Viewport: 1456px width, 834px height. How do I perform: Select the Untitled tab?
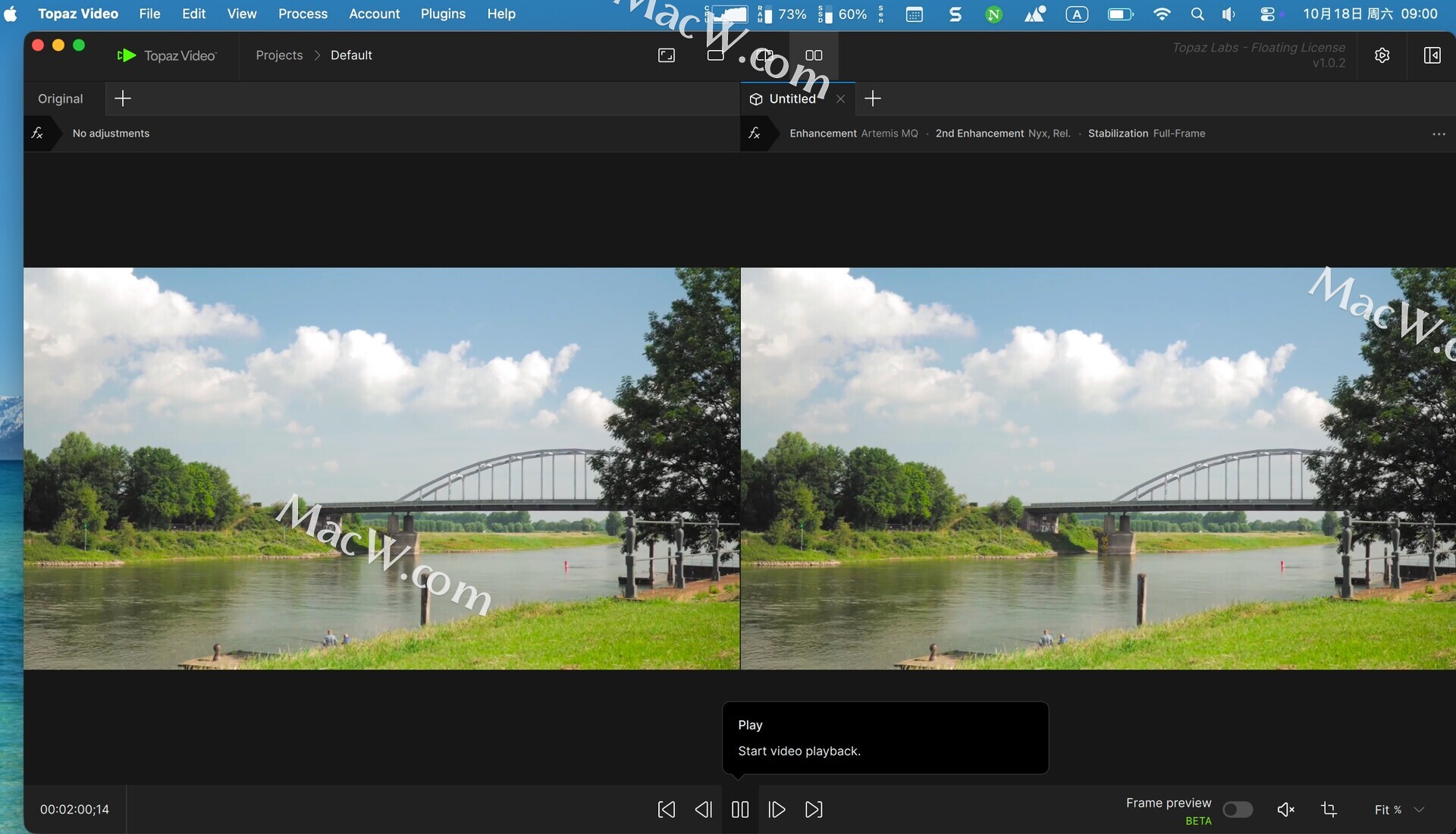(791, 99)
